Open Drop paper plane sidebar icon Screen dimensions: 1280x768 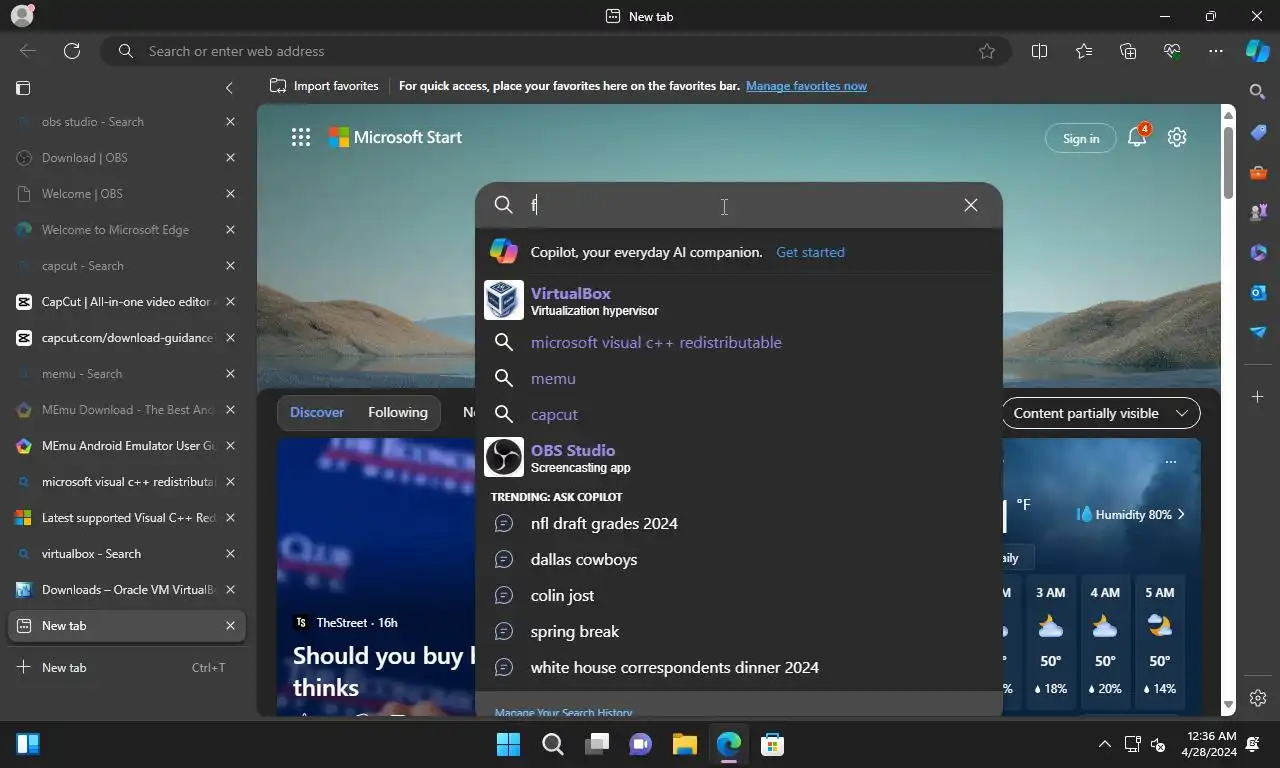pyautogui.click(x=1258, y=332)
